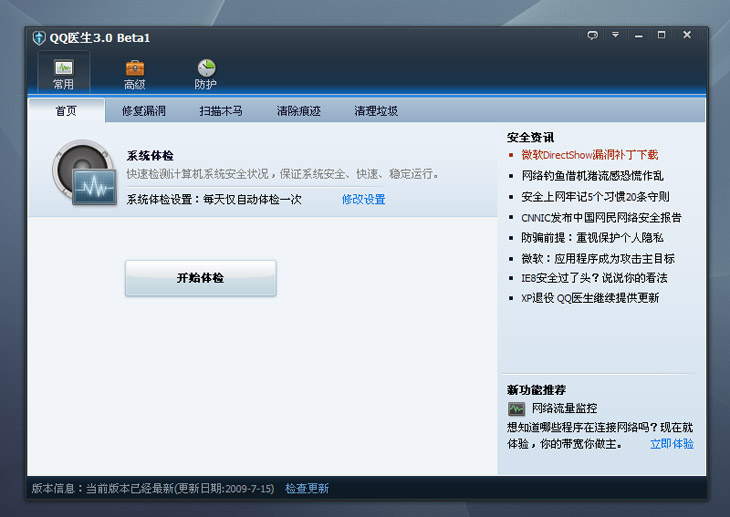
Task: Click the QQ医生3.0 Beta1 title text
Action: (100, 38)
